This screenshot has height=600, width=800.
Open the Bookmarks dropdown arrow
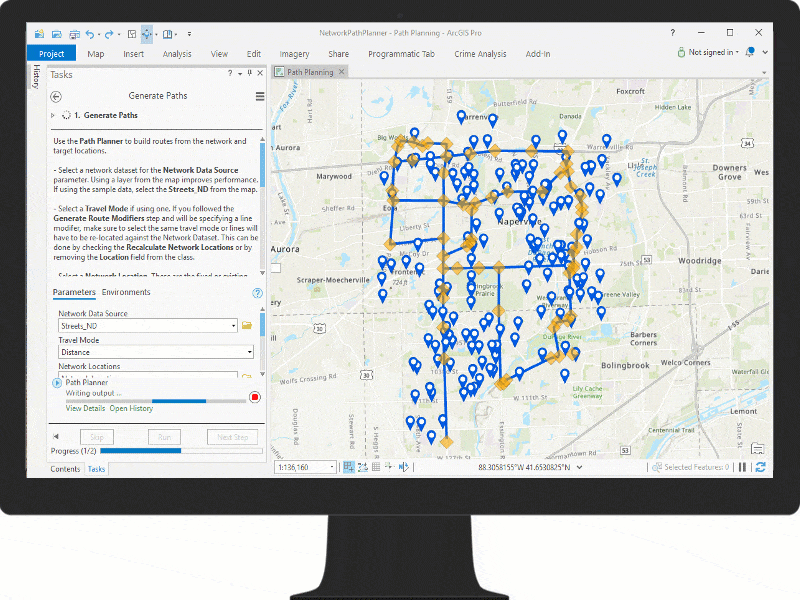pos(176,35)
